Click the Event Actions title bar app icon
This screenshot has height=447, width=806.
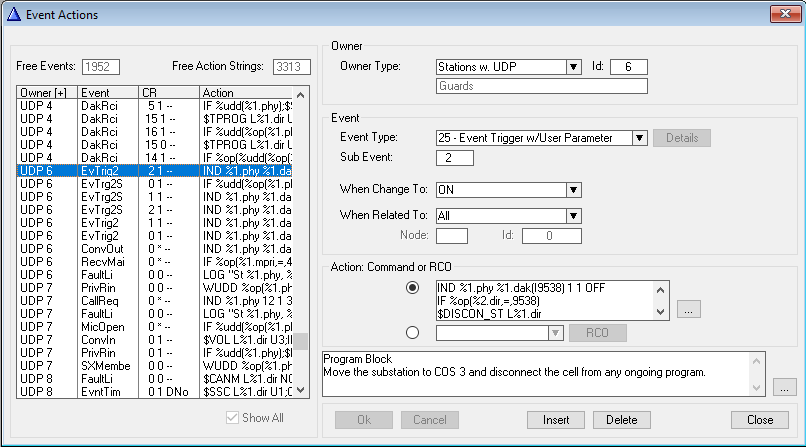(x=14, y=13)
